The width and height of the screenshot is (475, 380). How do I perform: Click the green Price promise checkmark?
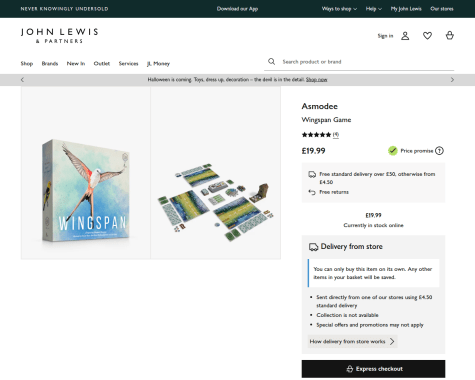tap(393, 151)
